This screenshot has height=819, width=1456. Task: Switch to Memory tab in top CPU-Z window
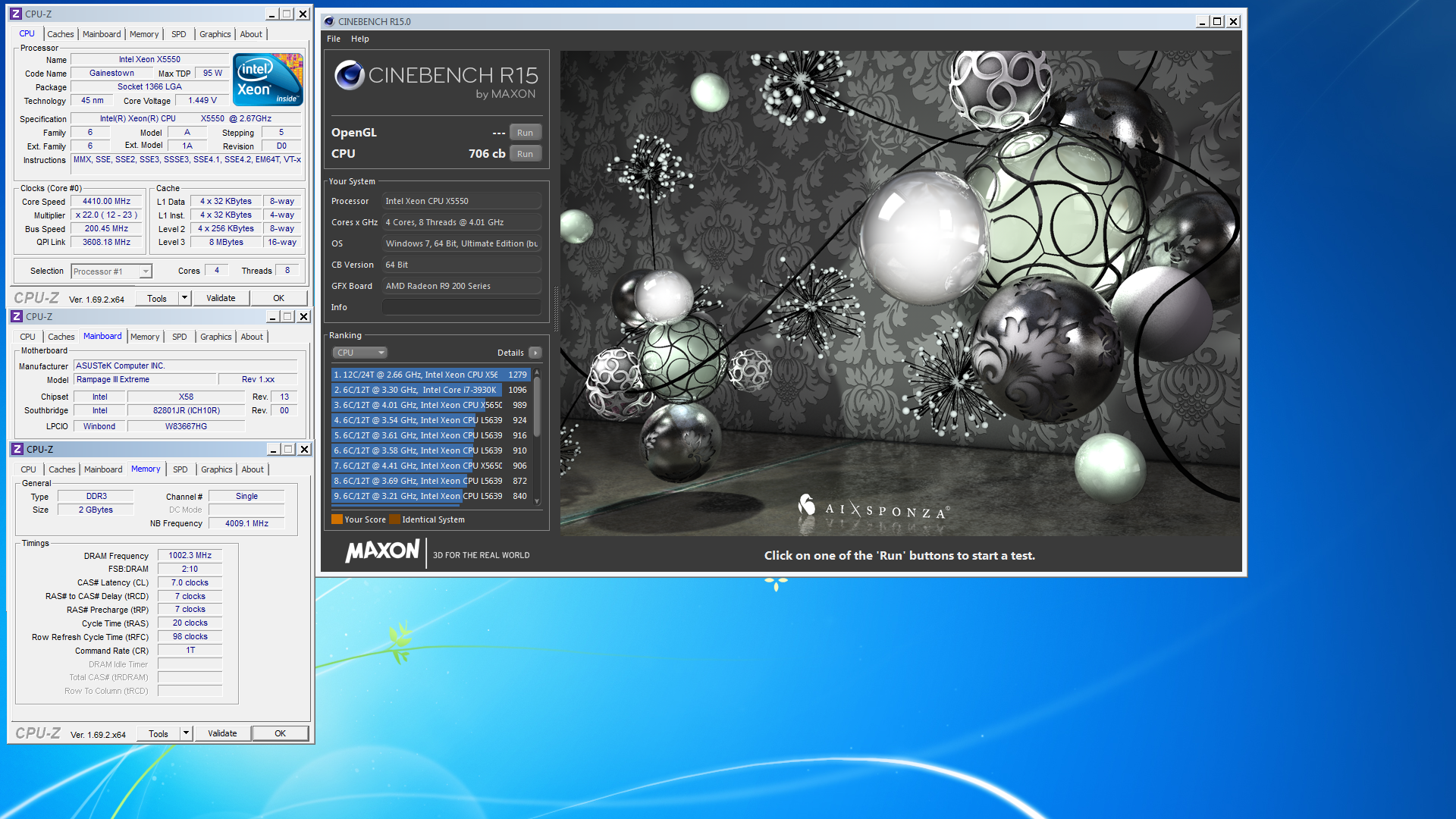(144, 34)
